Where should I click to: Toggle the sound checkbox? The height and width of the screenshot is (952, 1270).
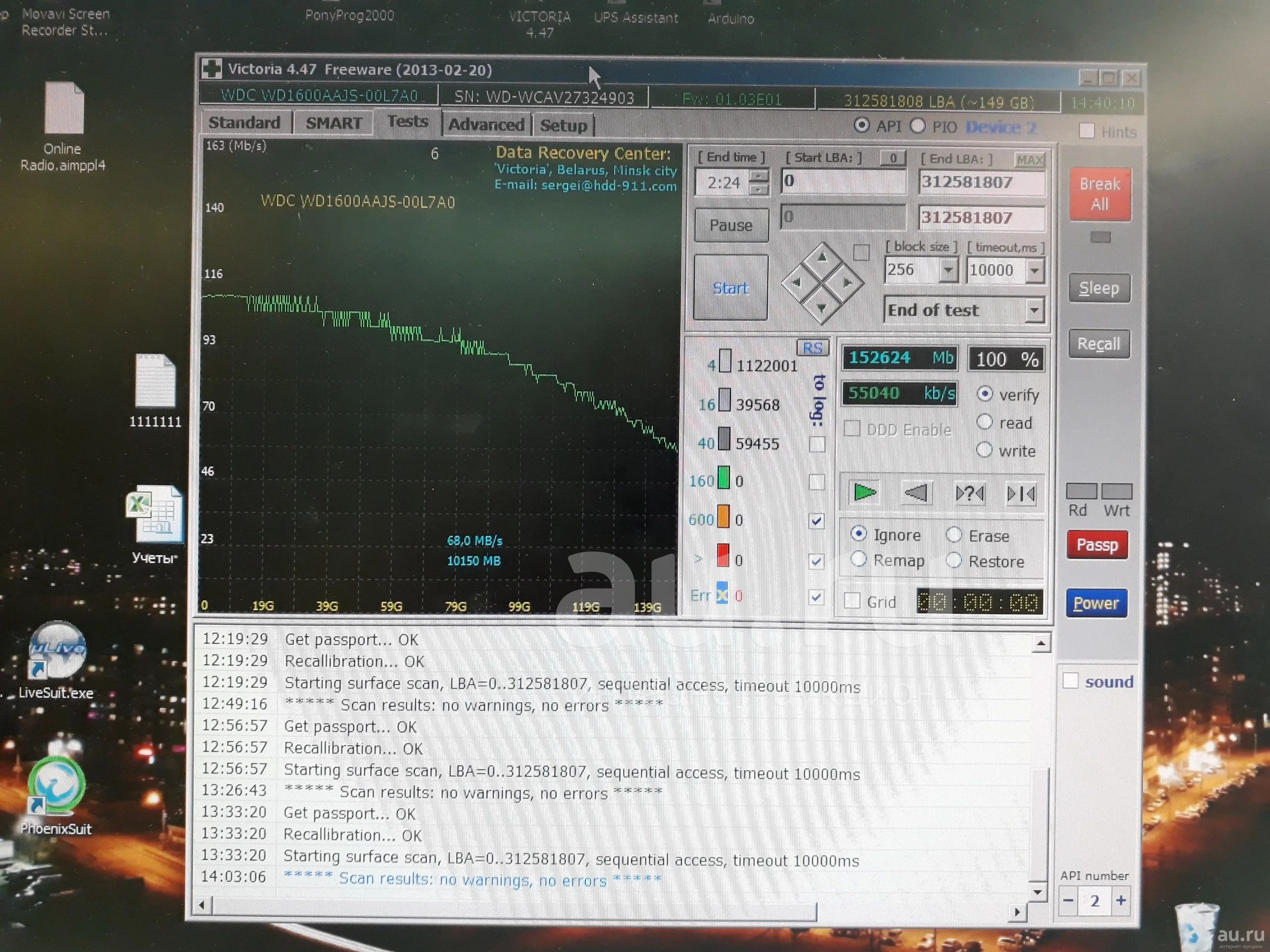point(1070,681)
